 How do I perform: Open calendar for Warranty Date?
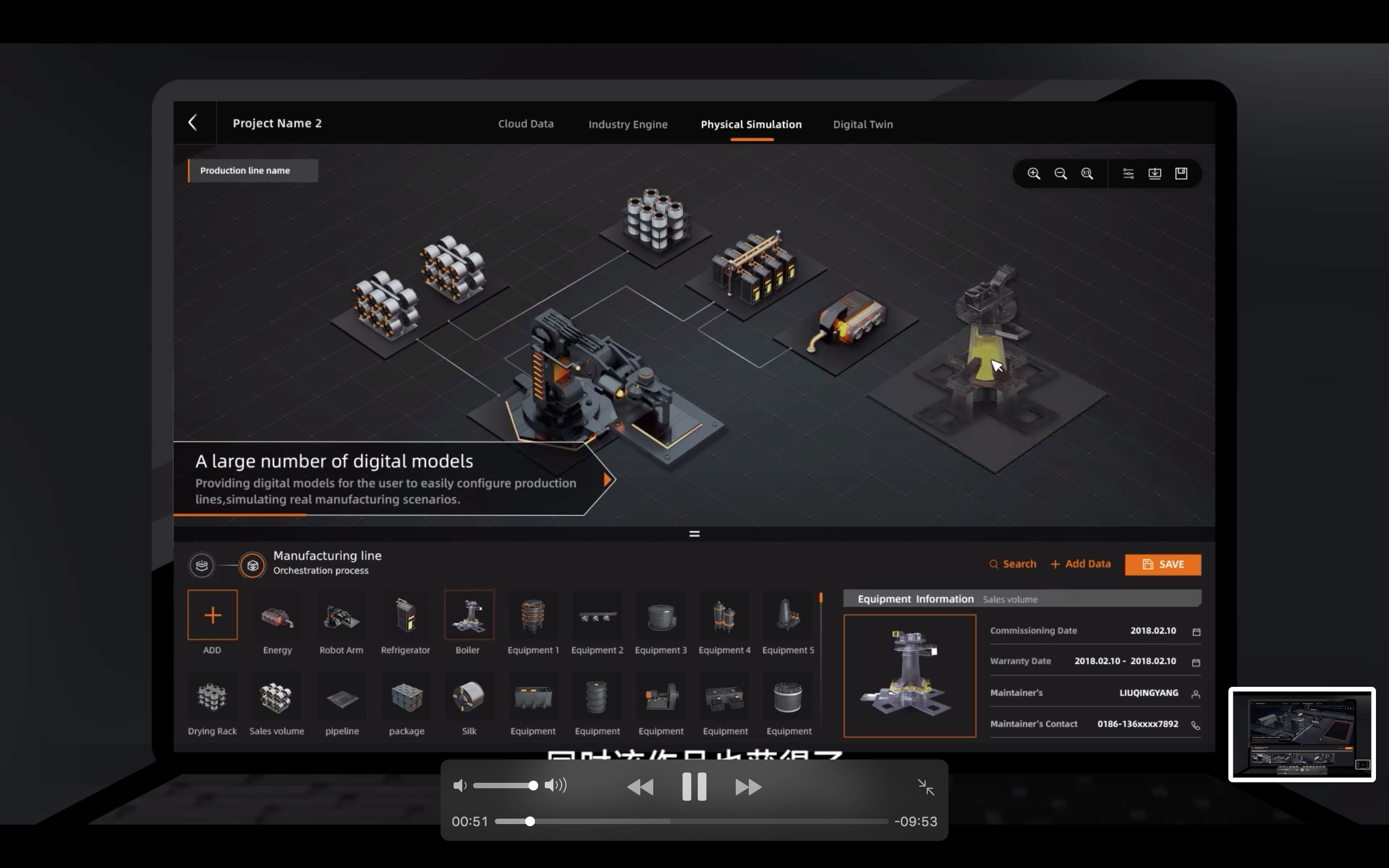[1196, 662]
